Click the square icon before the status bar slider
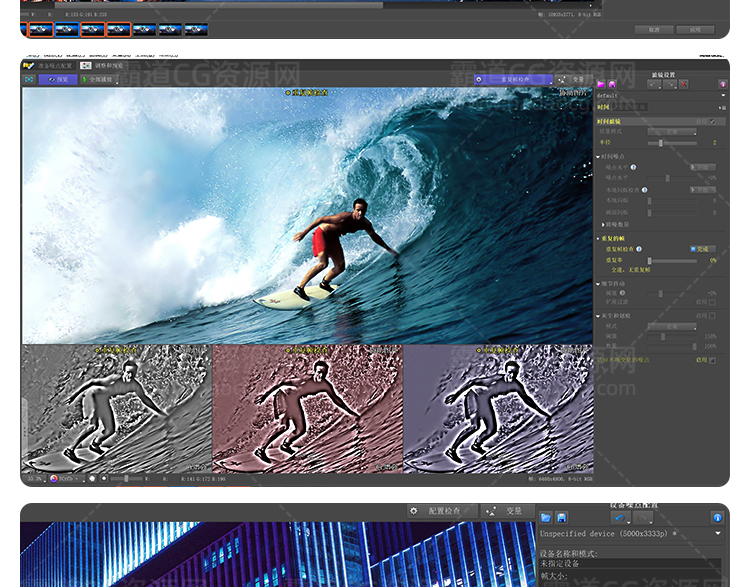750x587 pixels. 104,478
